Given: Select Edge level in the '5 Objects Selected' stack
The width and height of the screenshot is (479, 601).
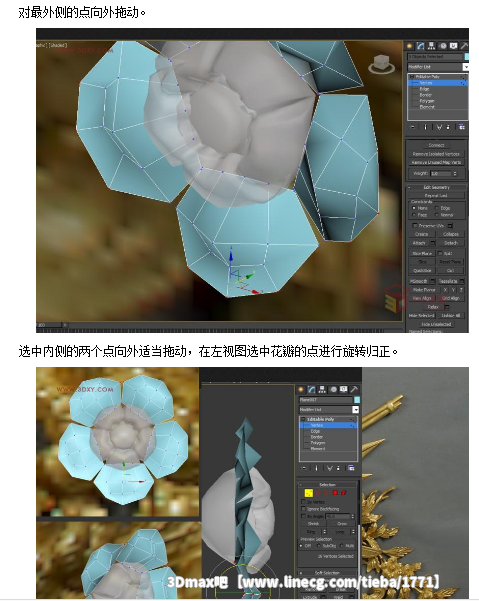Looking at the screenshot, I should coord(424,89).
